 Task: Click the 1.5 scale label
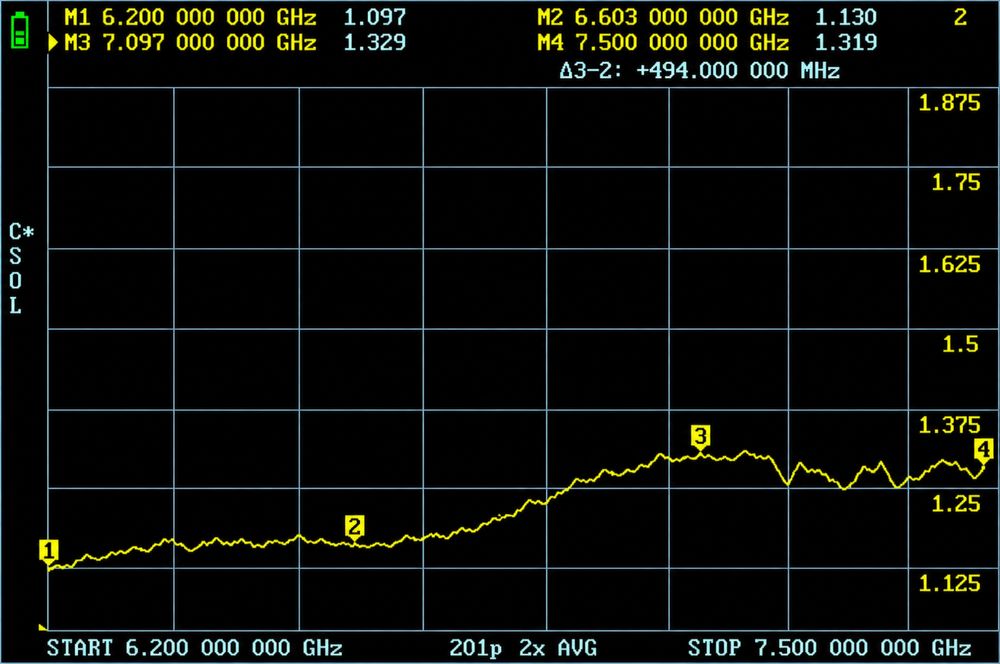click(960, 344)
